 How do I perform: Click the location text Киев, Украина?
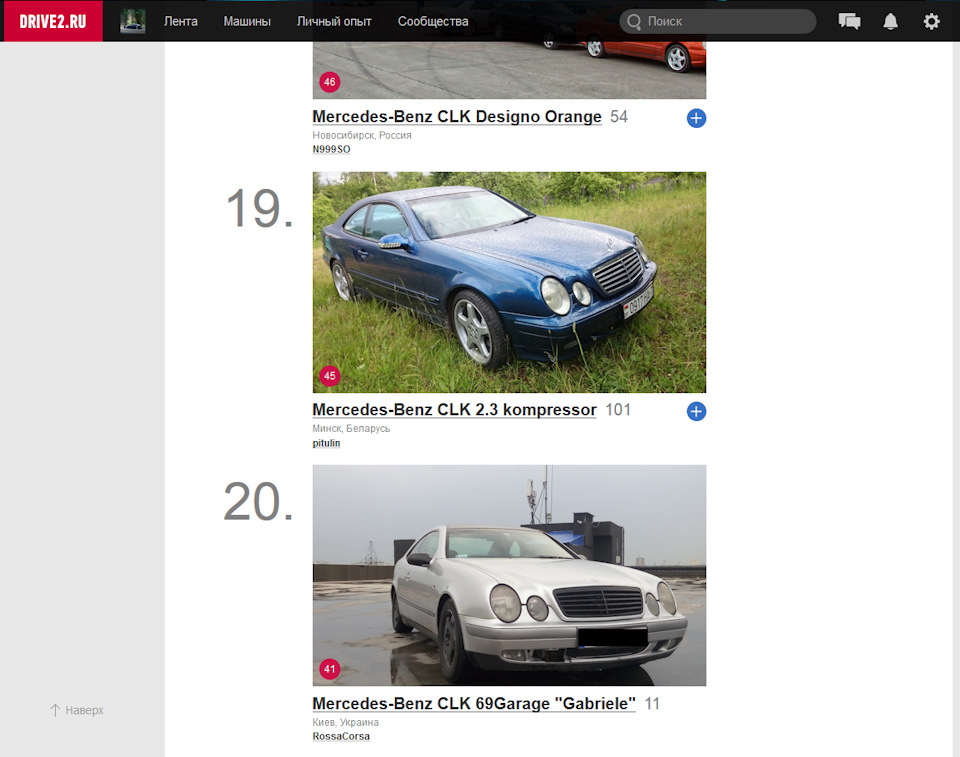point(345,722)
